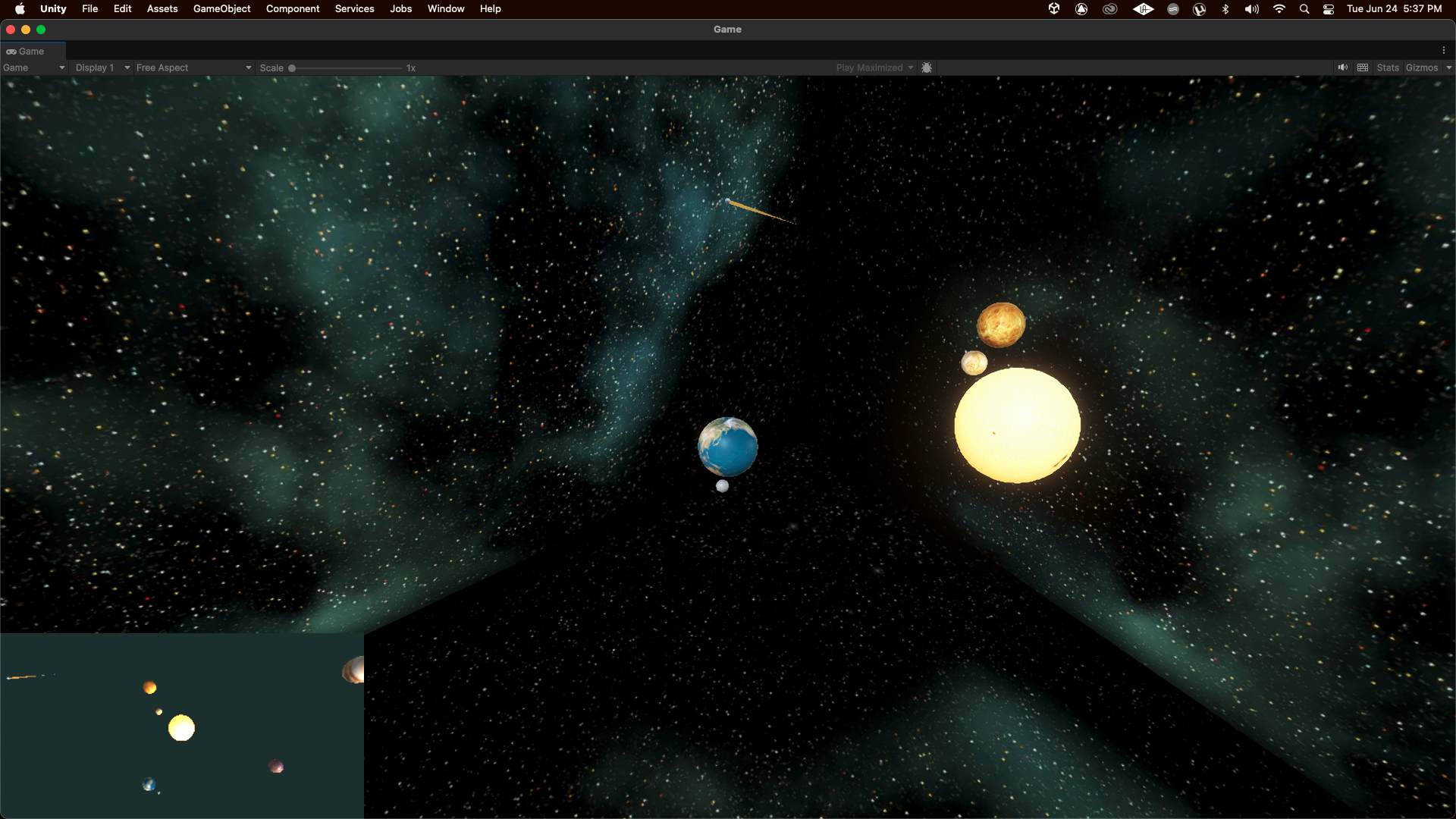Screen dimensions: 1456x819
Task: Click the uTorrent menu bar icon
Action: tap(1200, 9)
